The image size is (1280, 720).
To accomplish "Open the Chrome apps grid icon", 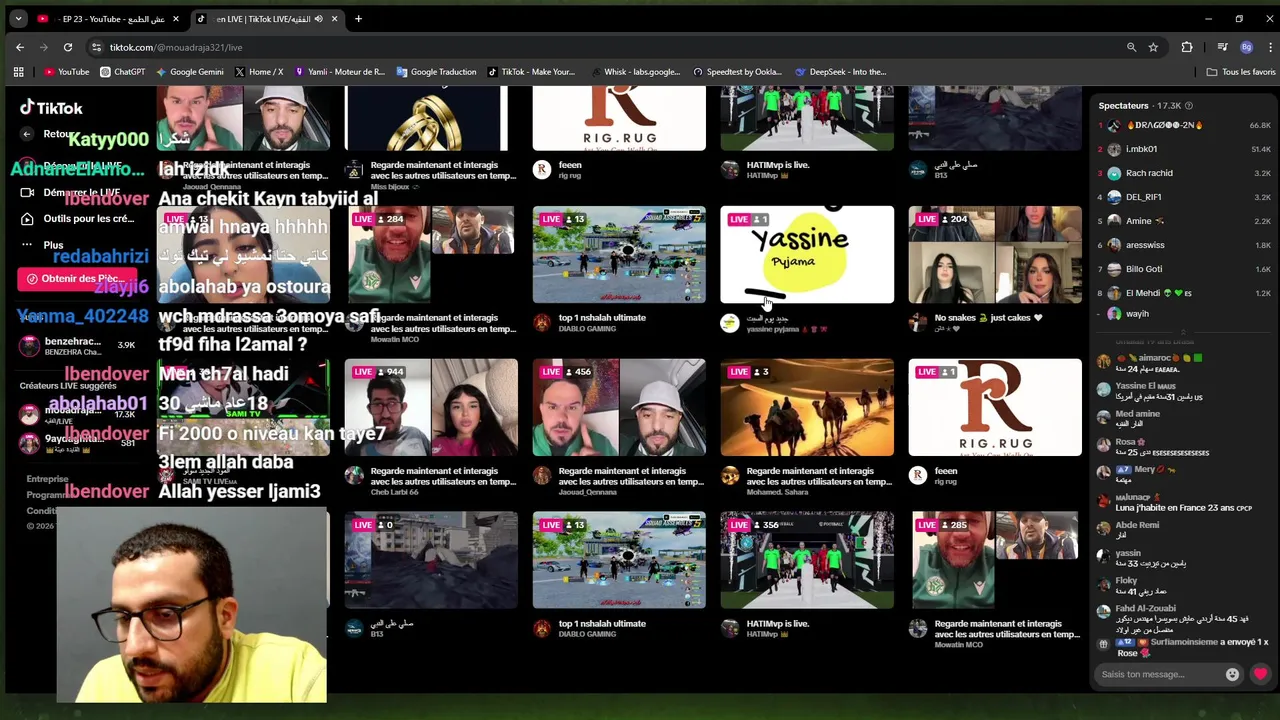I will (x=18, y=72).
